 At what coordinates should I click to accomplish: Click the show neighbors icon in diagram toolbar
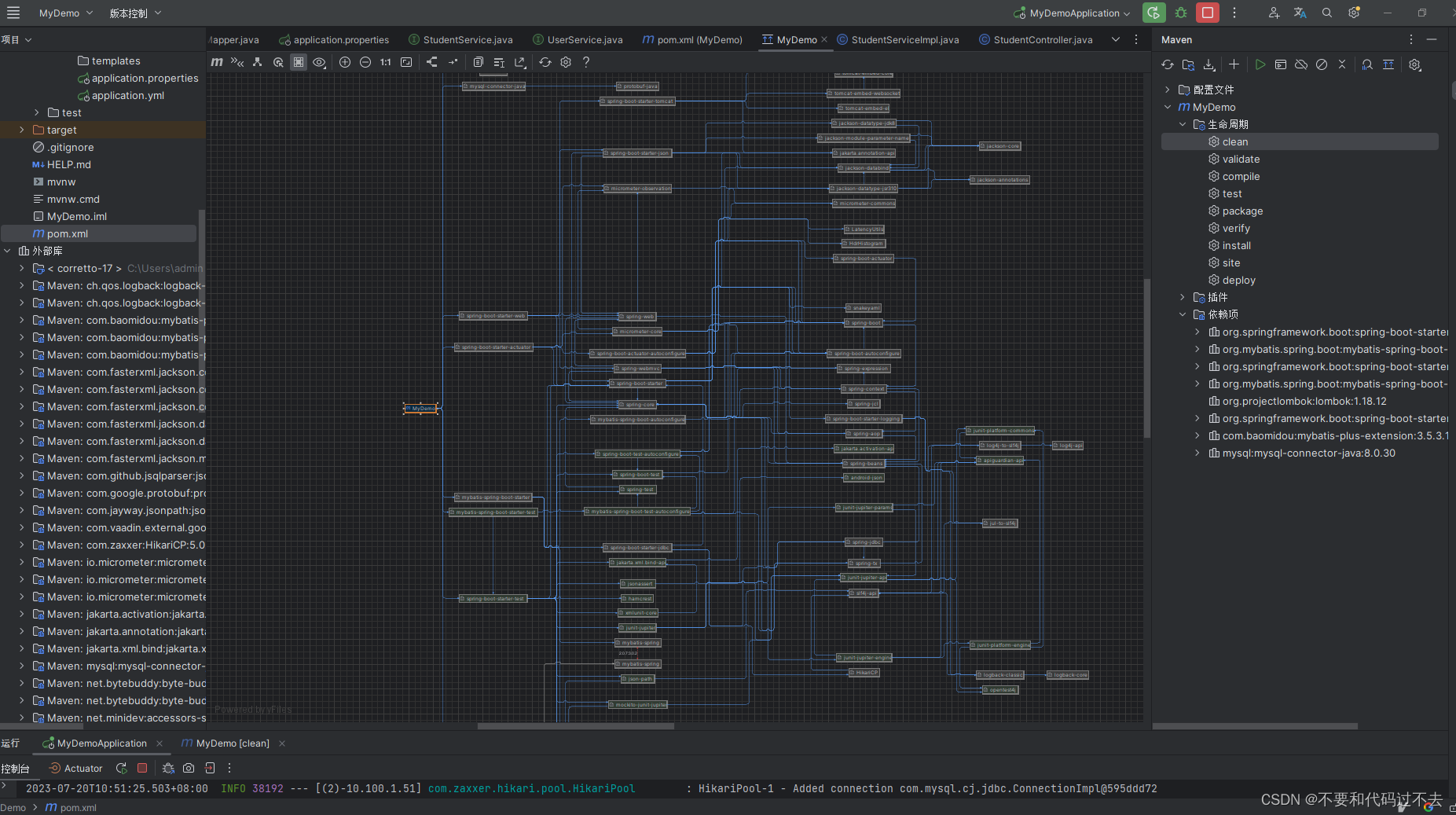(257, 62)
